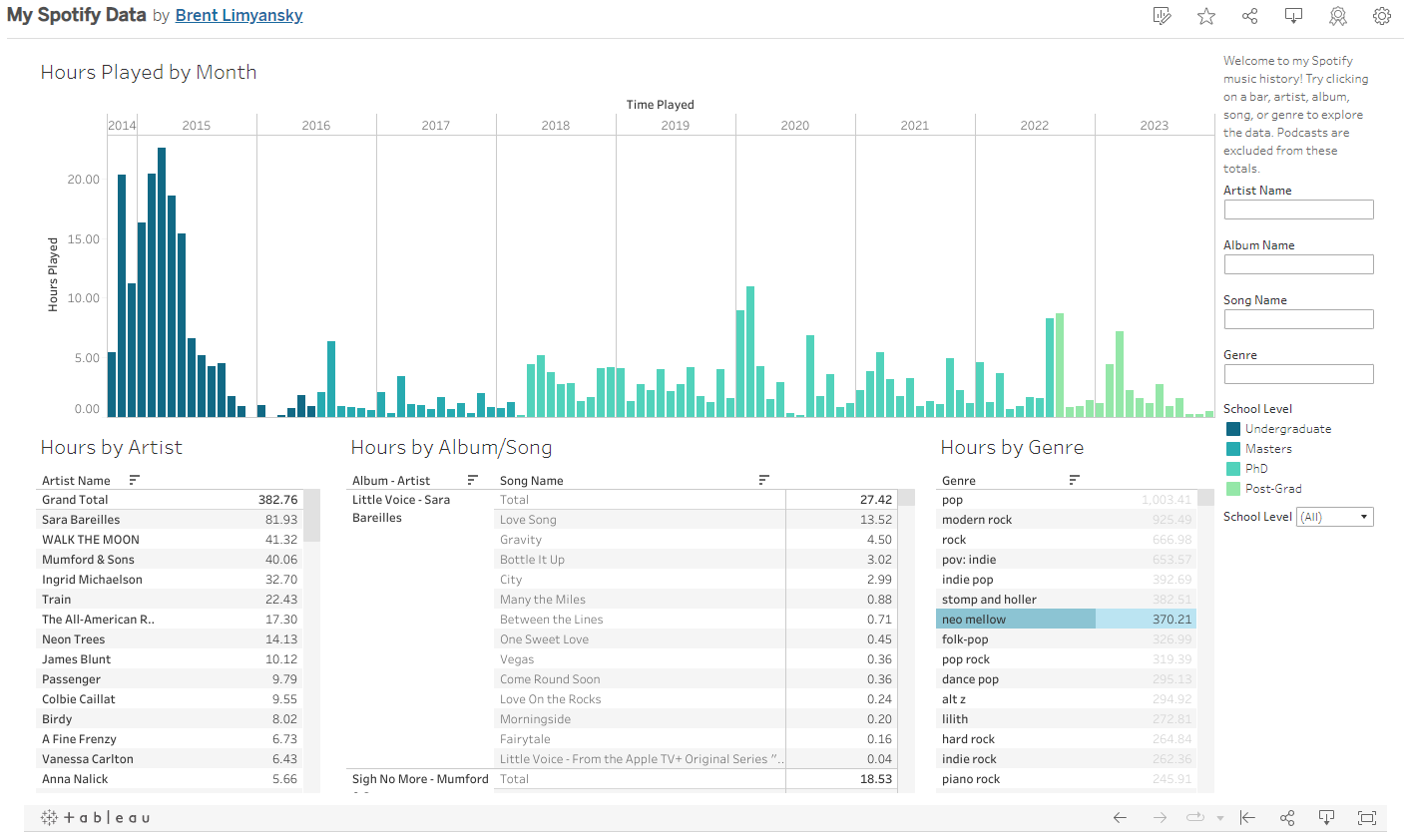Select the Post-Grad legend color swatch

coord(1232,489)
